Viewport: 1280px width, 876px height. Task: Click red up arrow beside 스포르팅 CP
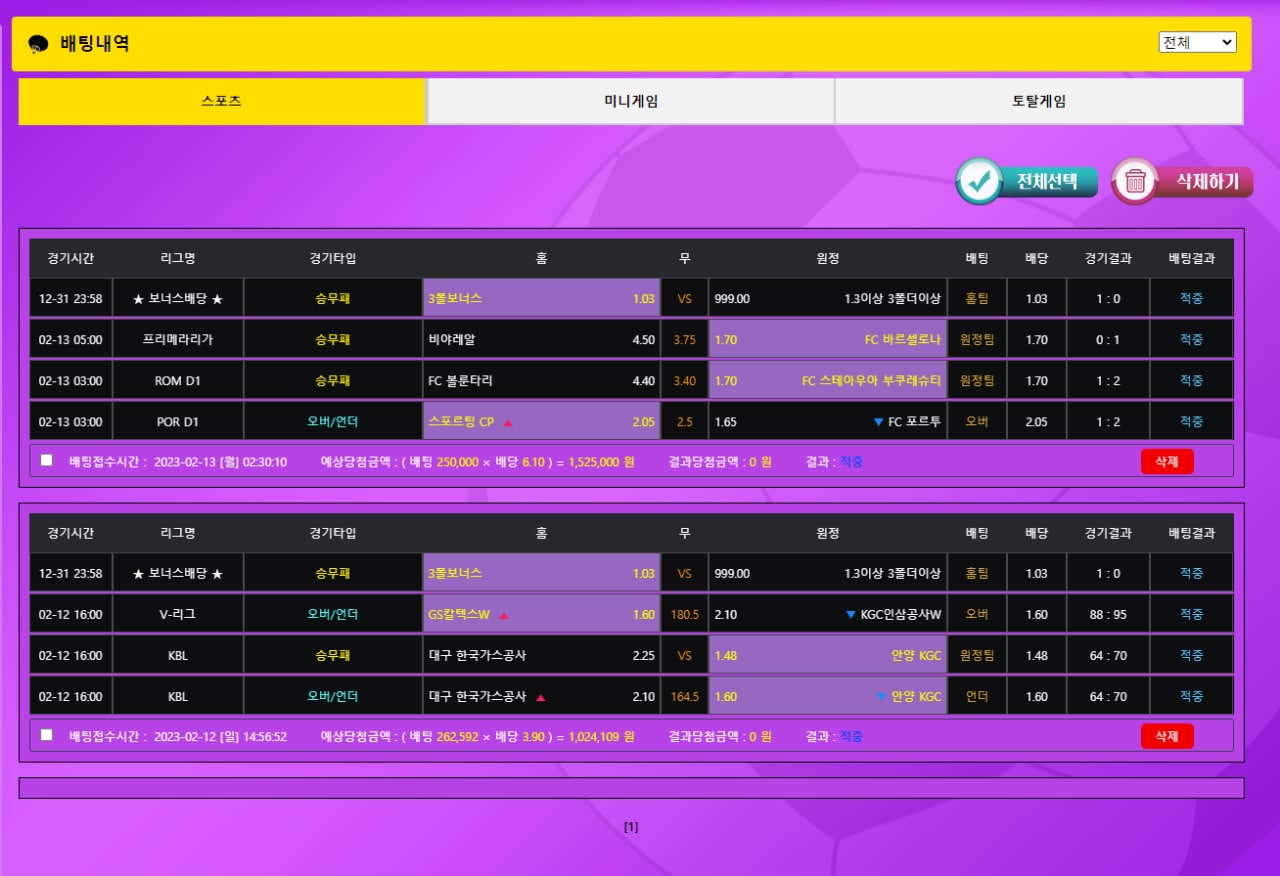508,422
